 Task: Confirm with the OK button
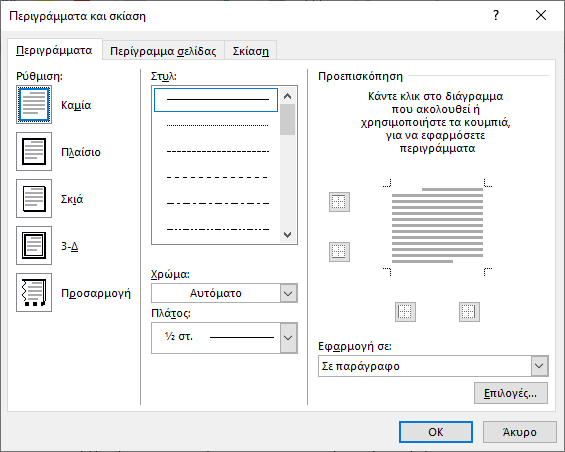pyautogui.click(x=436, y=432)
